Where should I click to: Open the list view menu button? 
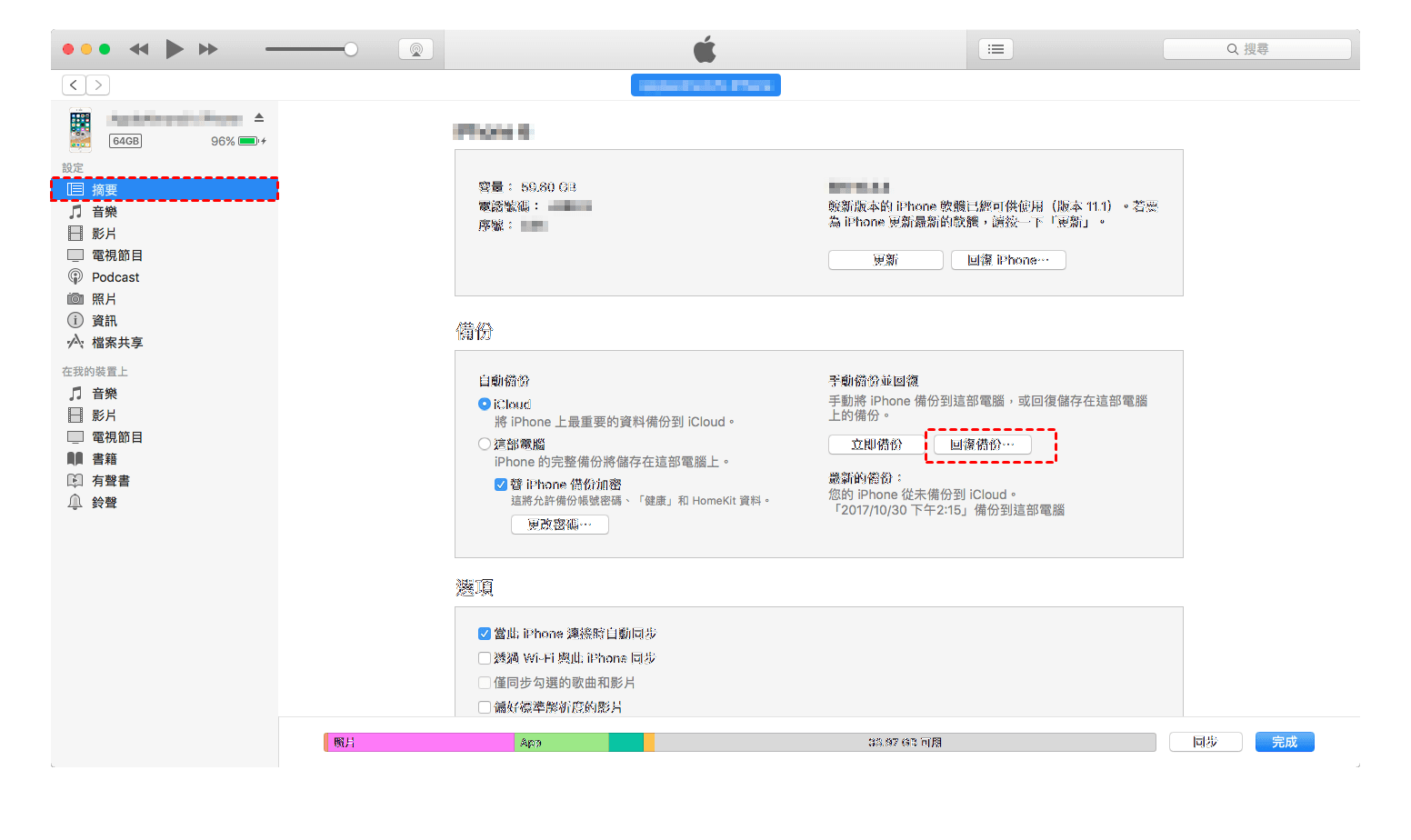[x=996, y=49]
